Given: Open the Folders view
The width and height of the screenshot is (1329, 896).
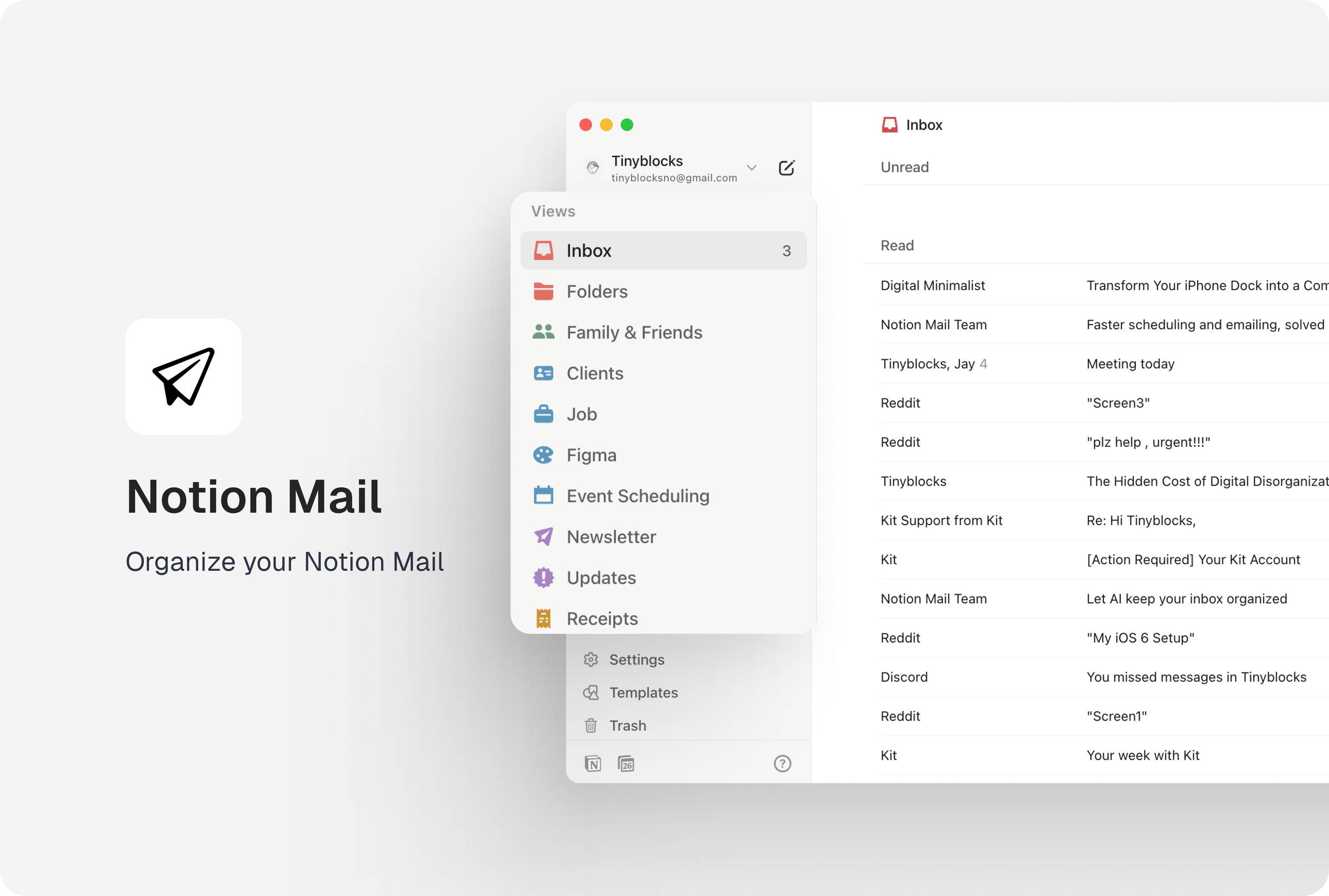Looking at the screenshot, I should click(663, 291).
